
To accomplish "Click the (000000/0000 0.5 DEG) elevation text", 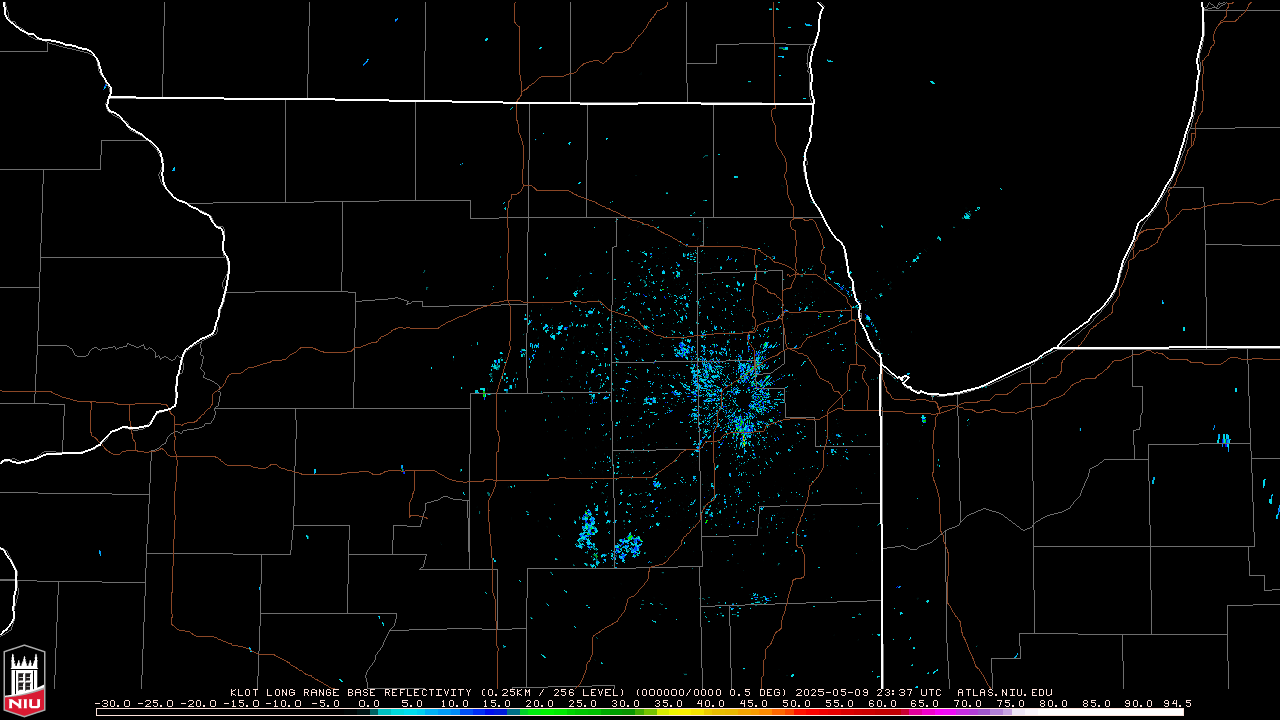I will pyautogui.click(x=713, y=692).
